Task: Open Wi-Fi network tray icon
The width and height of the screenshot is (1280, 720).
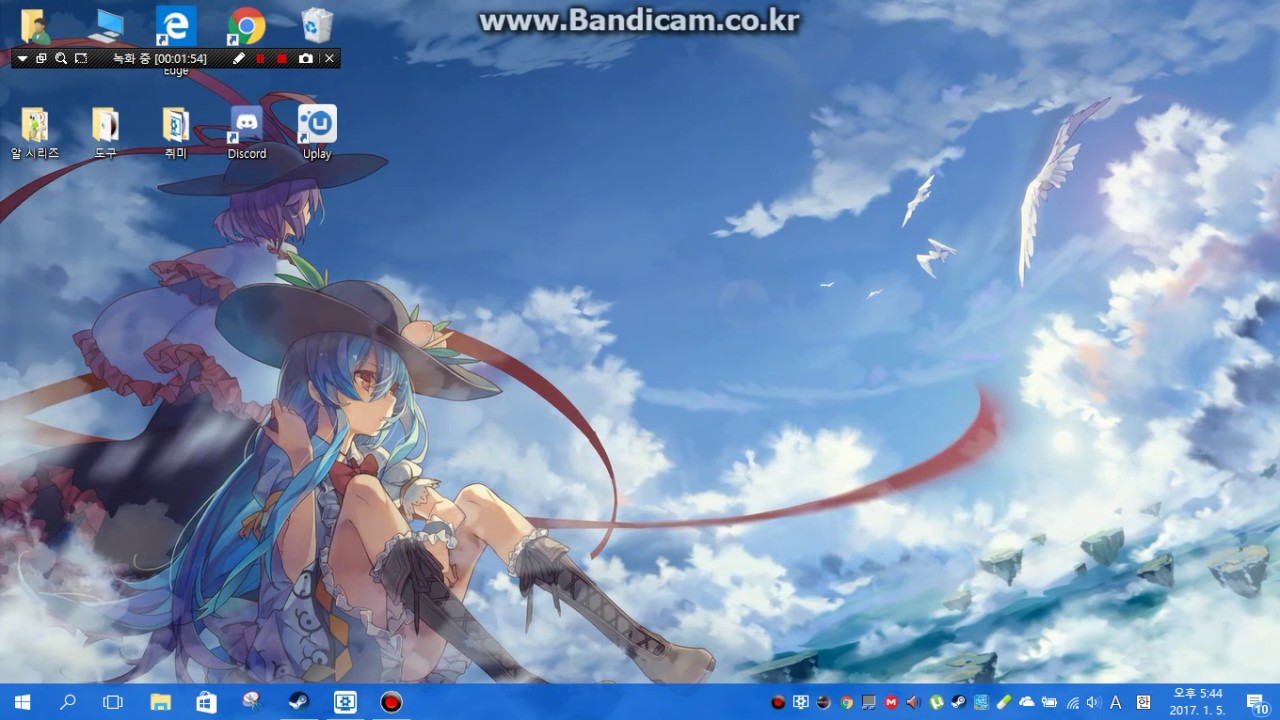Action: click(x=1072, y=702)
